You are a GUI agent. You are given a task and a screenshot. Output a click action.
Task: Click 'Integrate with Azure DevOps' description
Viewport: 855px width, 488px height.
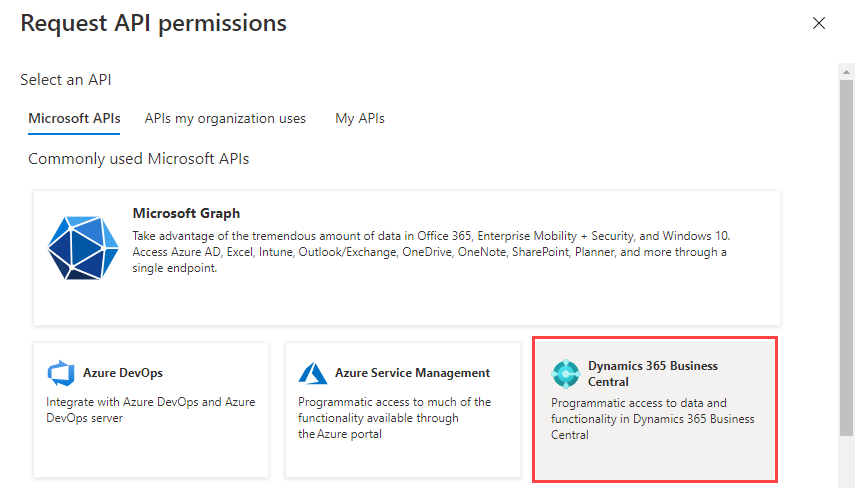(x=150, y=410)
